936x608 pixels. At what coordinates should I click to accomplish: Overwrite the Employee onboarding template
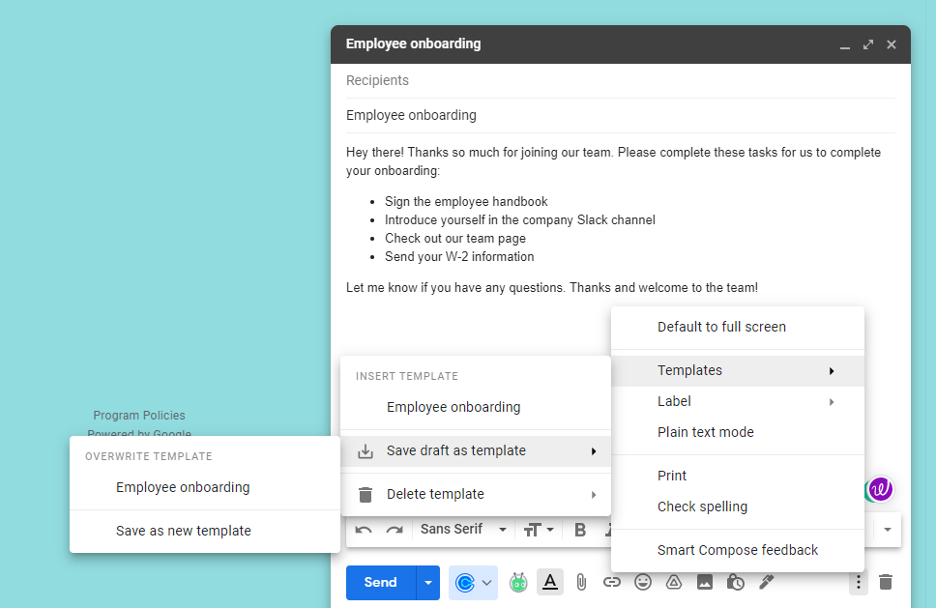tap(205, 487)
